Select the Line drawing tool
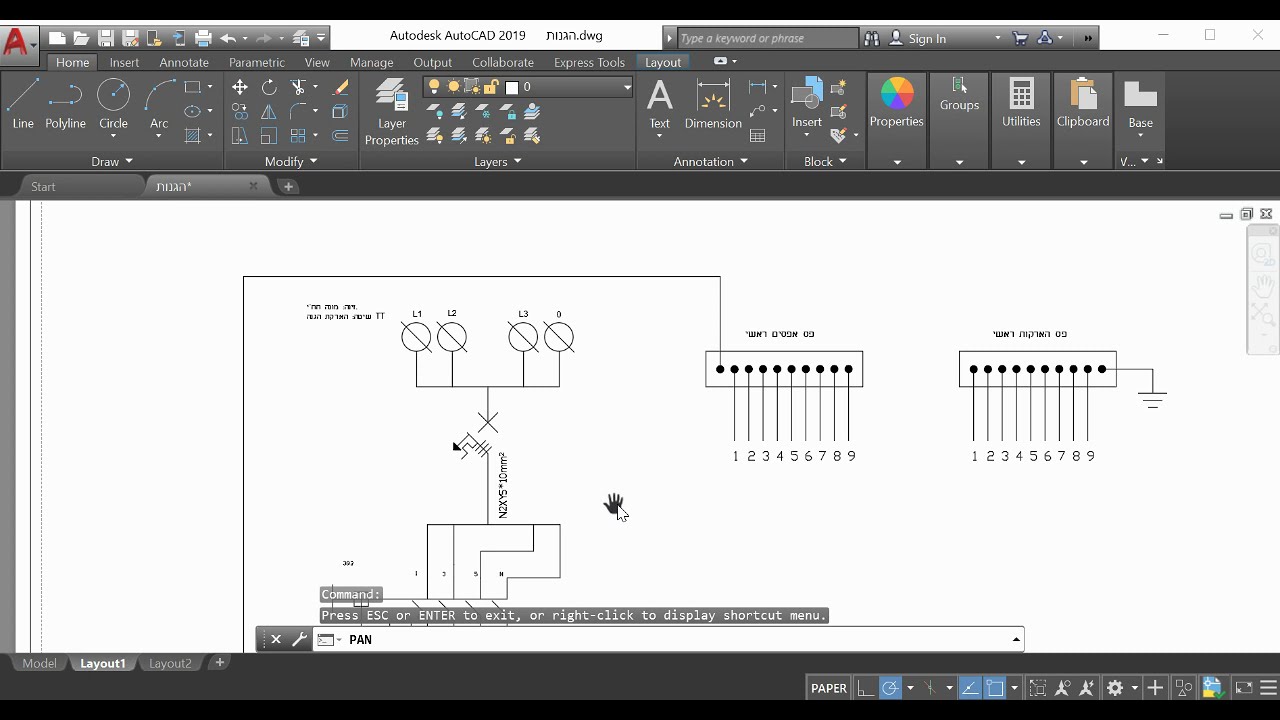The image size is (1280, 720). click(x=22, y=105)
